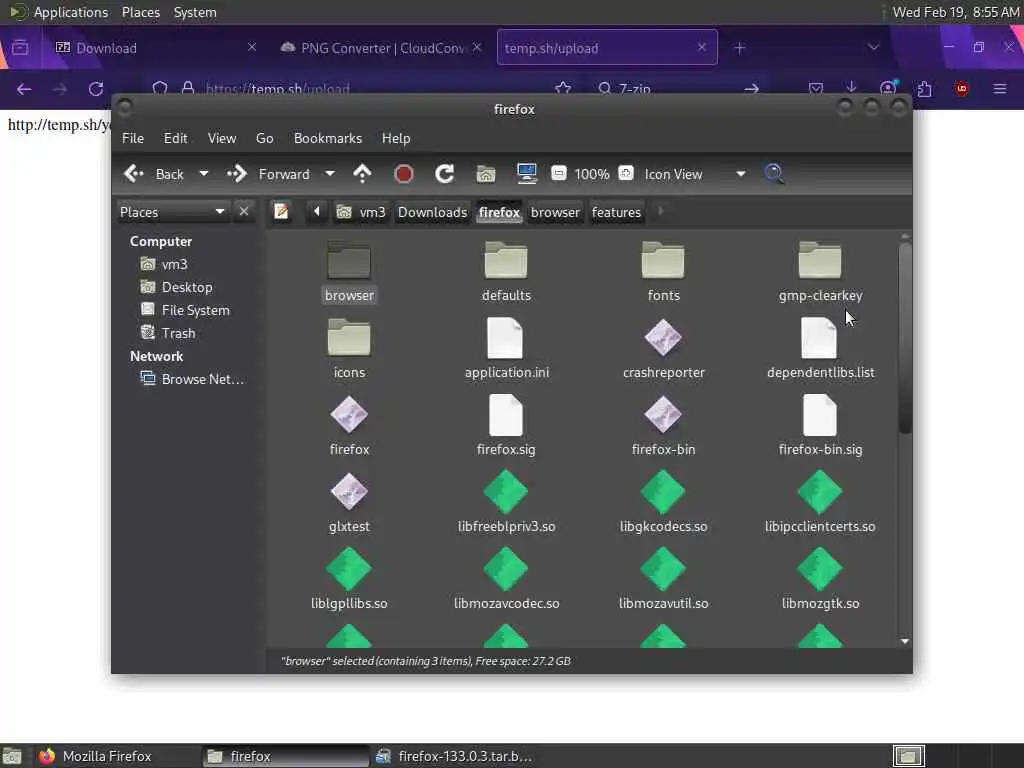This screenshot has height=768, width=1024.
Task: Close the Places side pane
Action: pos(244,211)
